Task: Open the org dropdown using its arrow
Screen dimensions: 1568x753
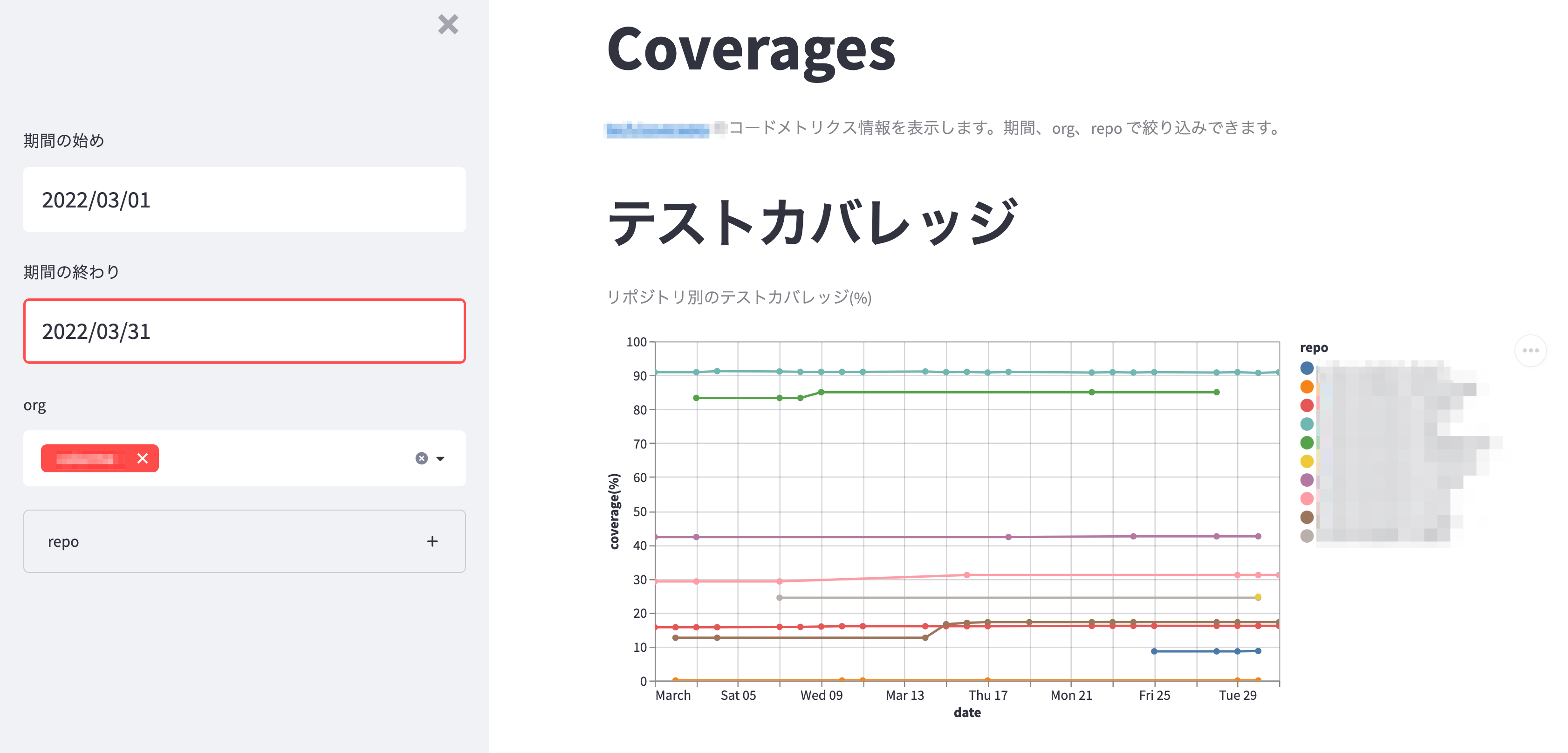Action: 440,458
